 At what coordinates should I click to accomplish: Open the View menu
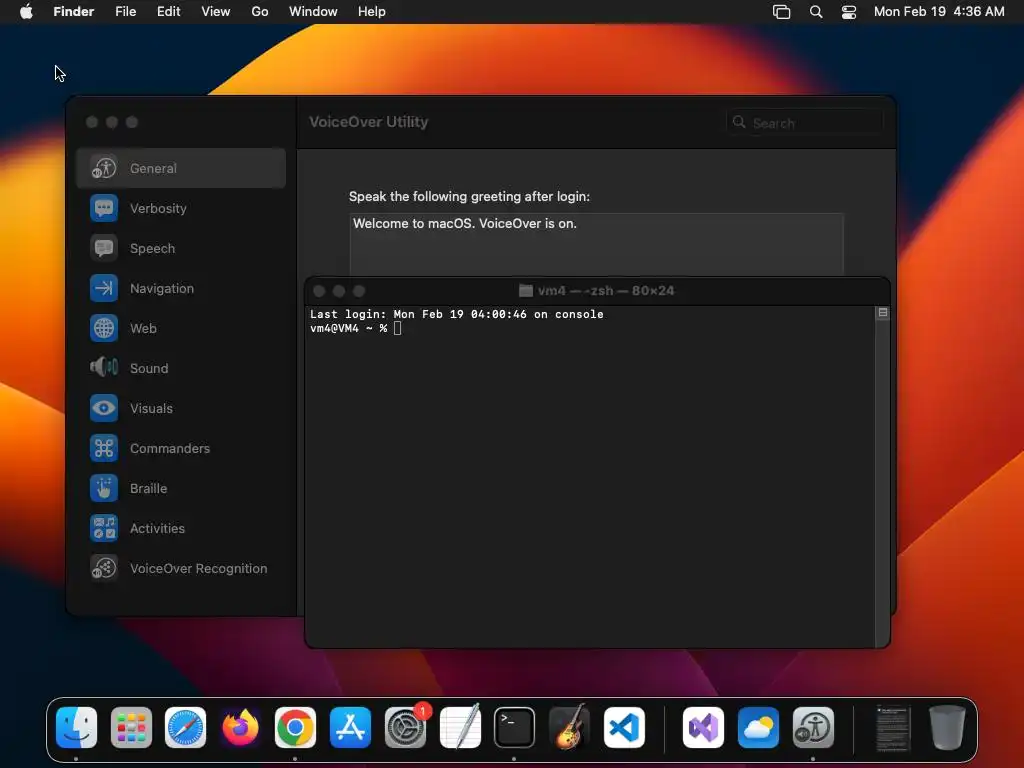(x=216, y=12)
